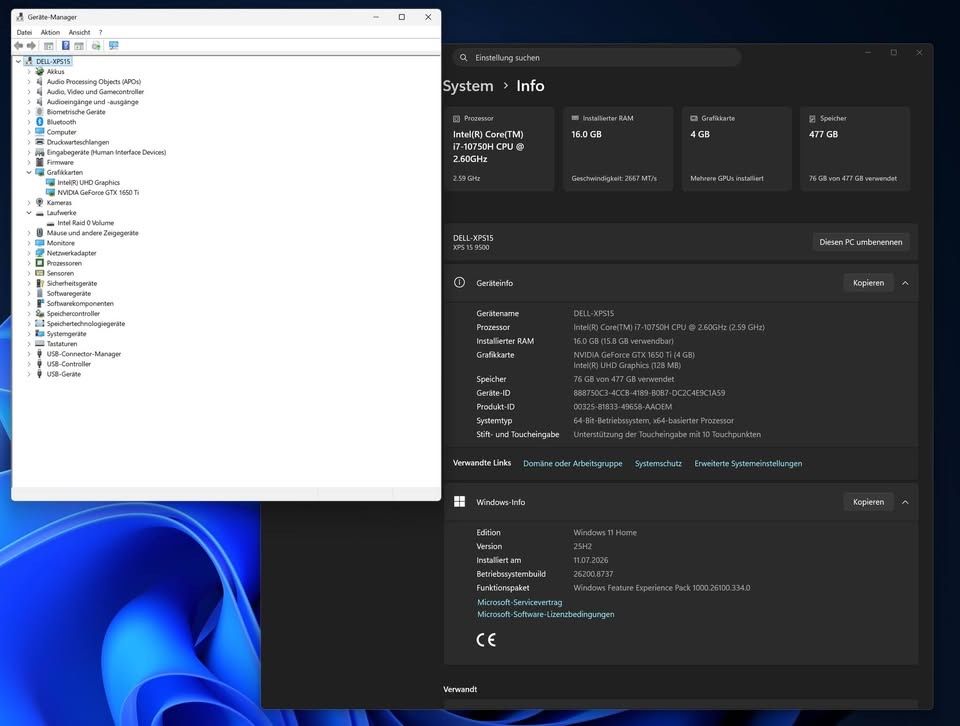Click the Einstellung suchen search field
This screenshot has width=960, height=726.
597,58
